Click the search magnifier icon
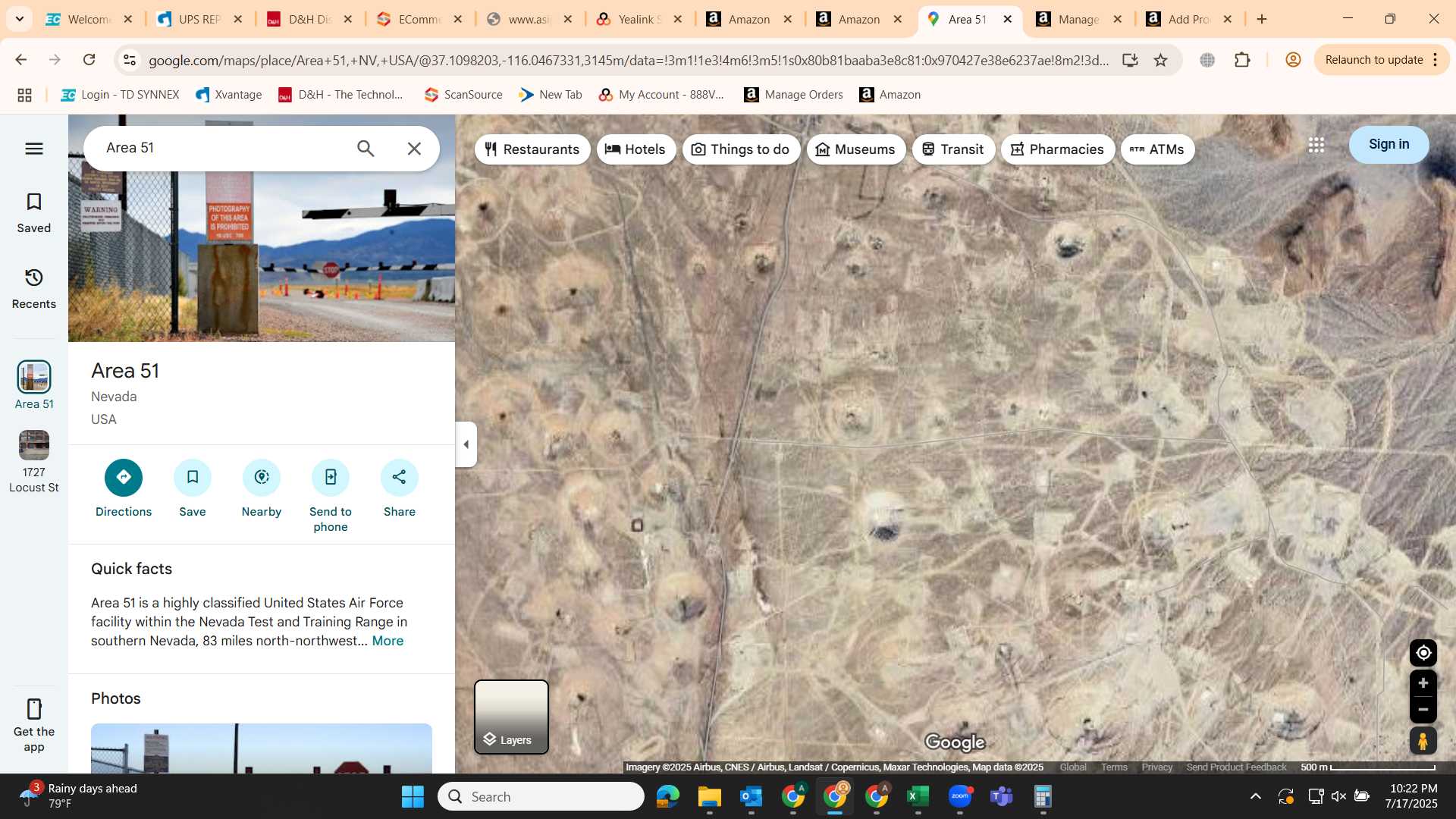Image resolution: width=1456 pixels, height=819 pixels. [x=366, y=149]
